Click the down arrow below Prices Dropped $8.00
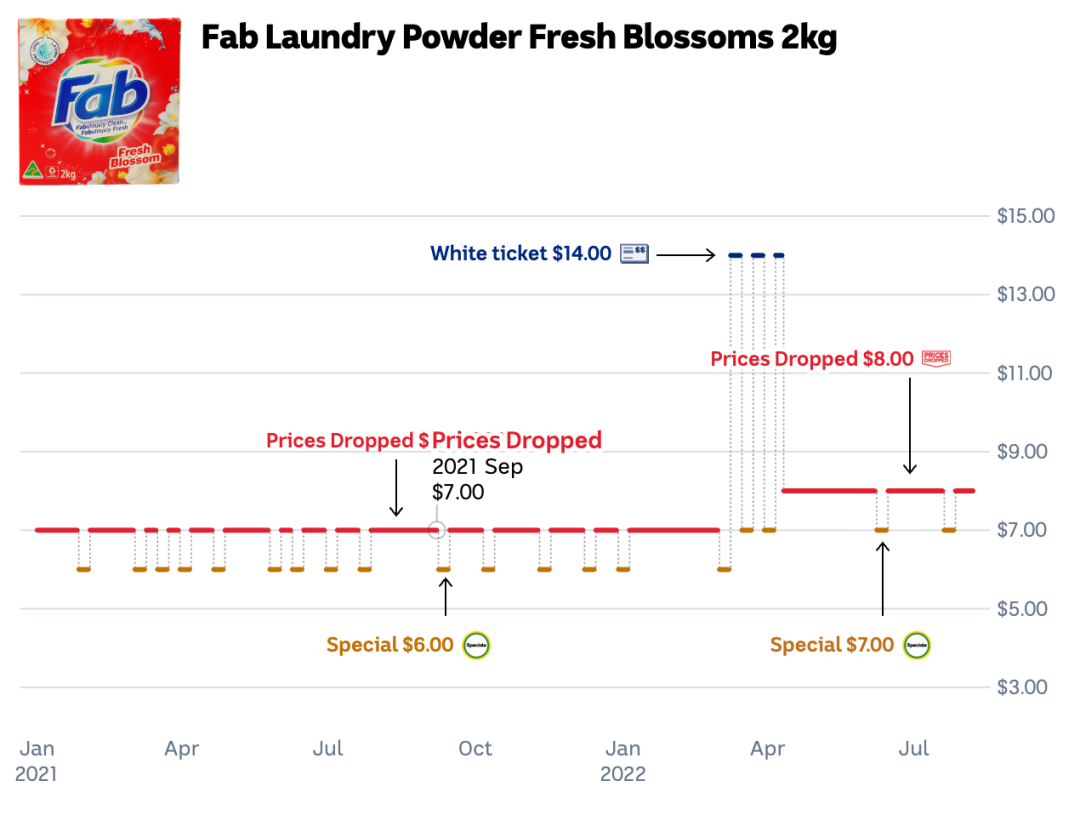The image size is (1080, 815). 909,424
